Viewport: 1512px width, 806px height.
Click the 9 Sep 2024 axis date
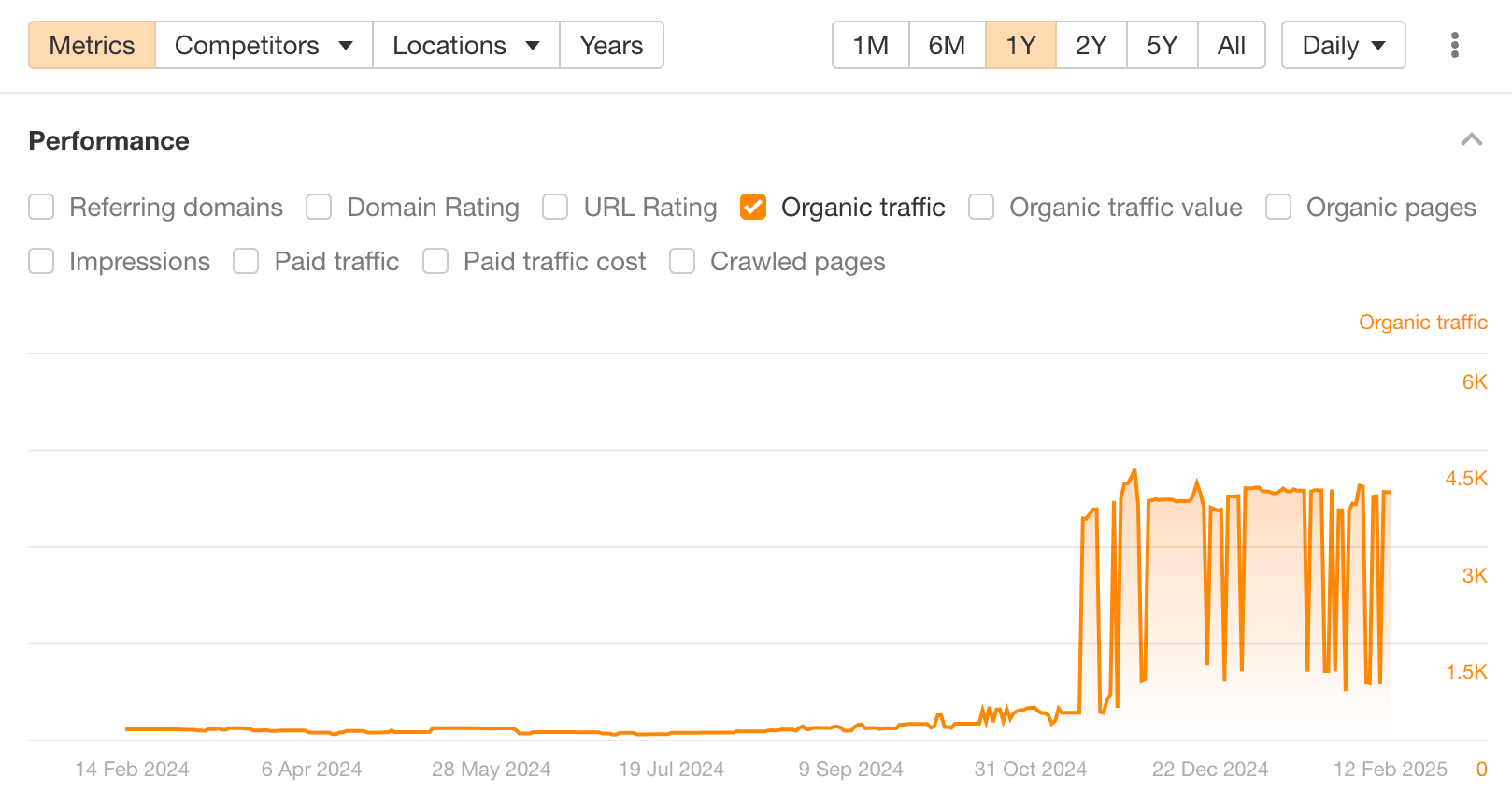[850, 769]
